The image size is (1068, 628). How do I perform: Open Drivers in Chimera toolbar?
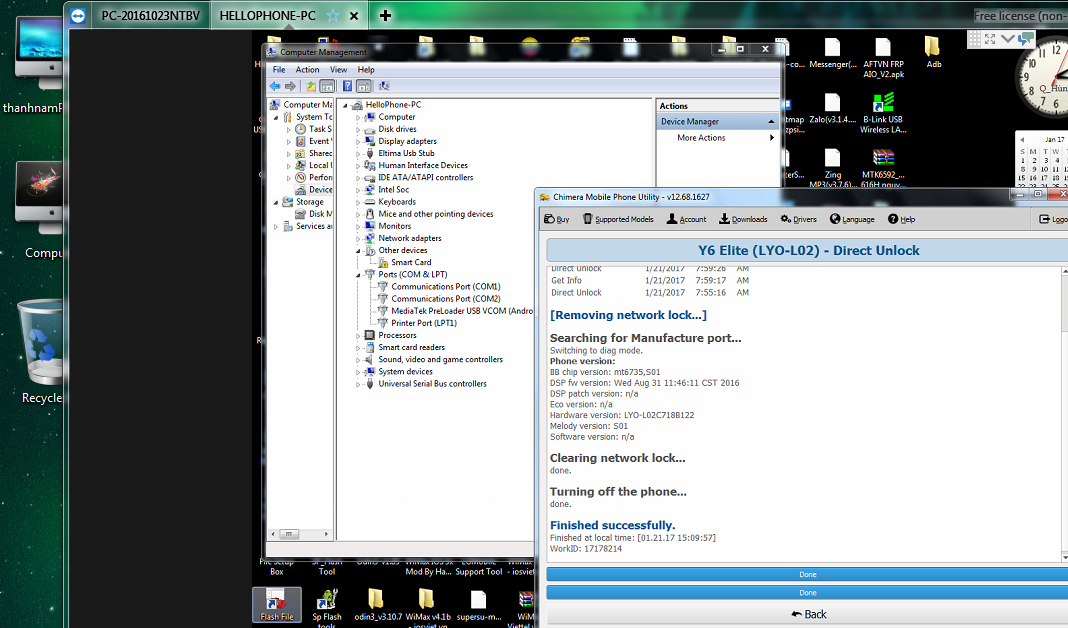pos(798,219)
